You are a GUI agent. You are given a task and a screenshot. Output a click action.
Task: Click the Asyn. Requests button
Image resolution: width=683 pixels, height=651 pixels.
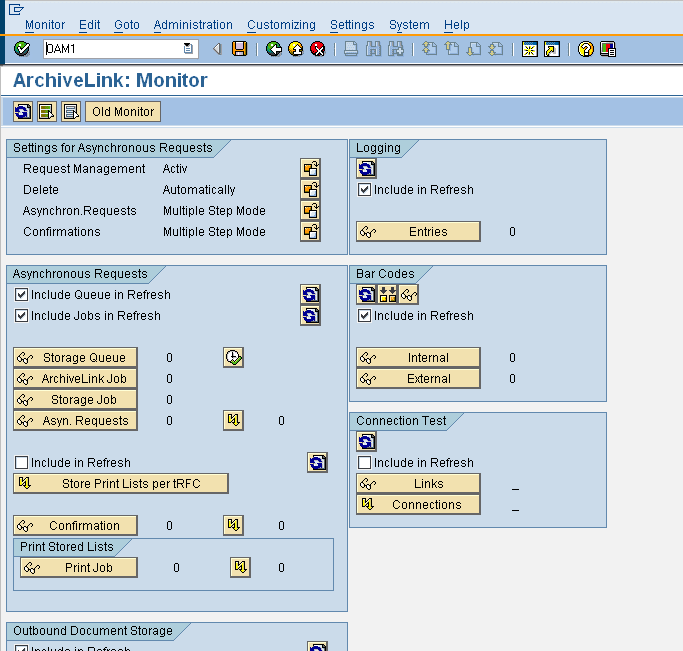coord(75,420)
